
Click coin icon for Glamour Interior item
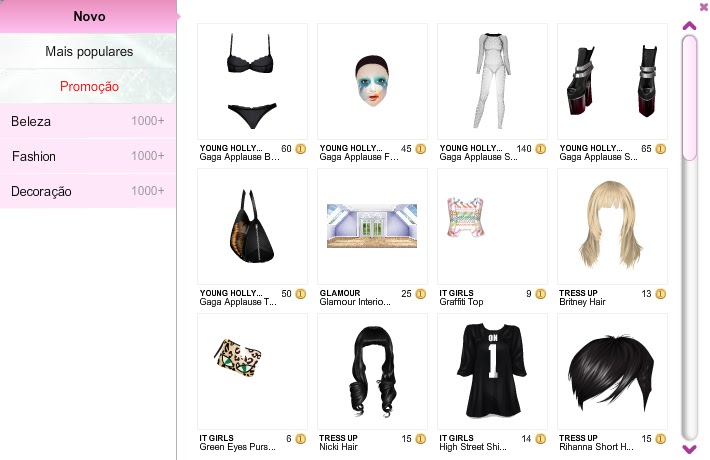[x=421, y=294]
